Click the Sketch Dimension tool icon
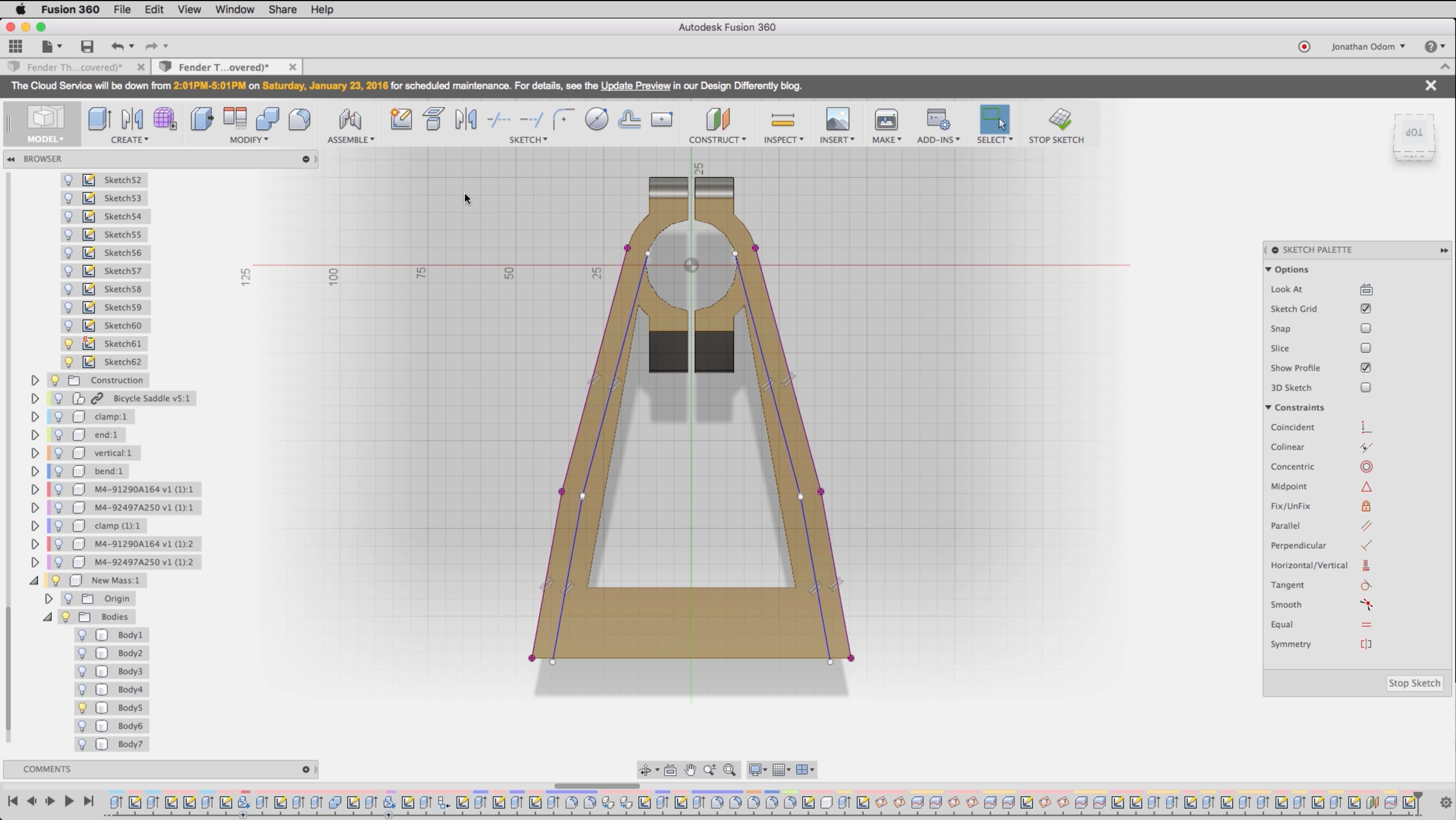 pos(661,119)
